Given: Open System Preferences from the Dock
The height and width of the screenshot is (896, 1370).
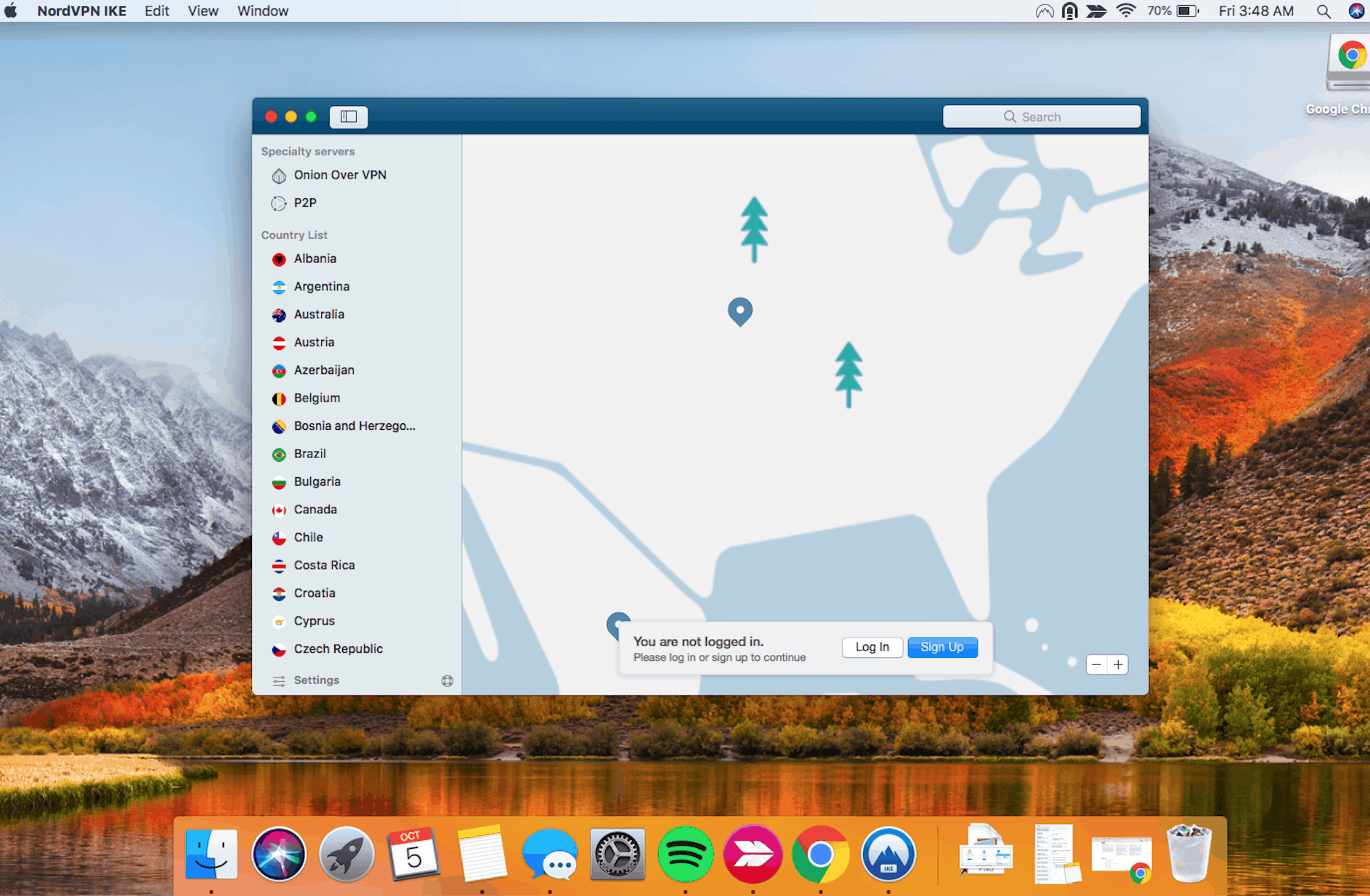Looking at the screenshot, I should [x=617, y=854].
